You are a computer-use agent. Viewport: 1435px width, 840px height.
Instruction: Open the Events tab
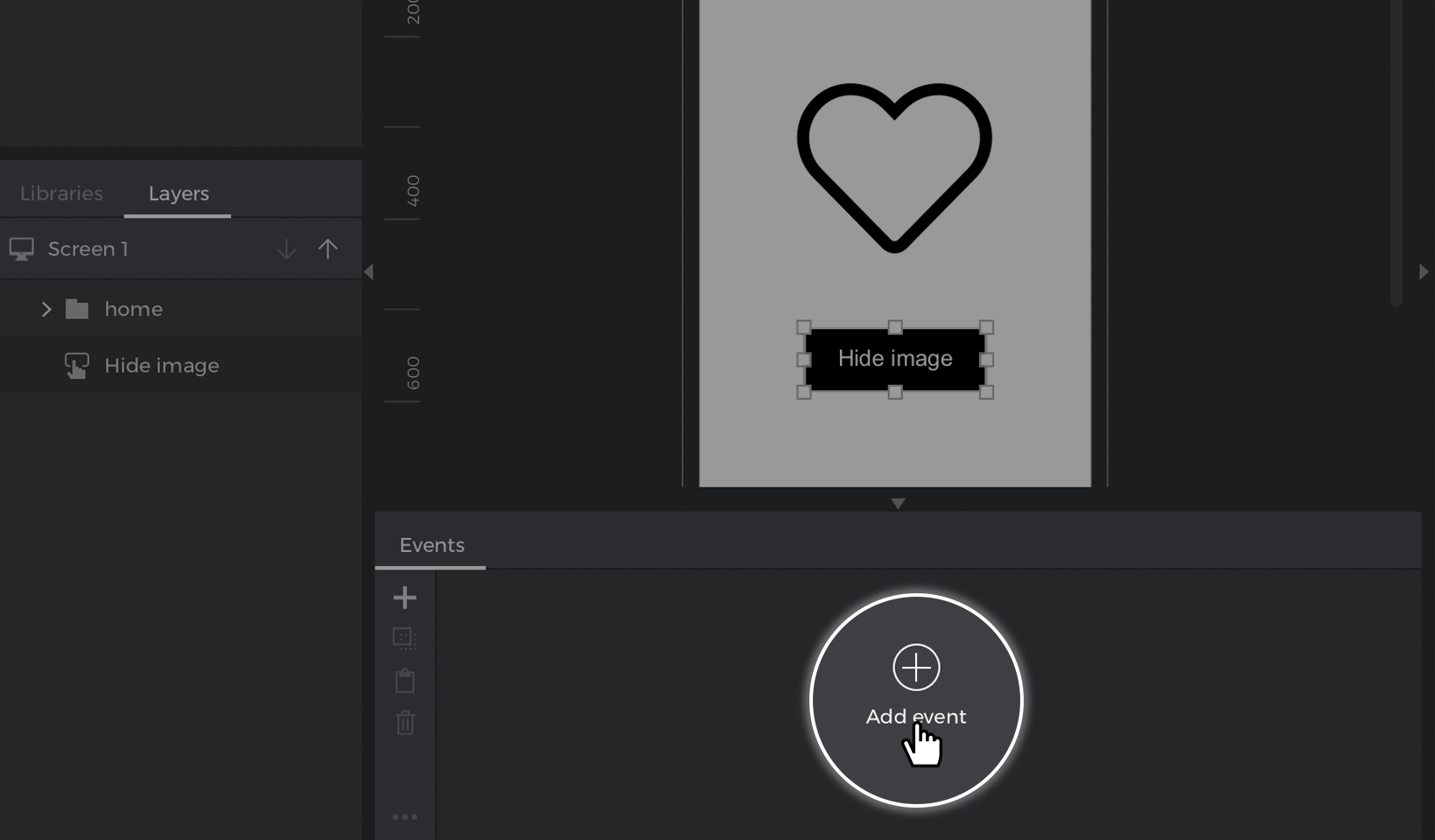[431, 545]
